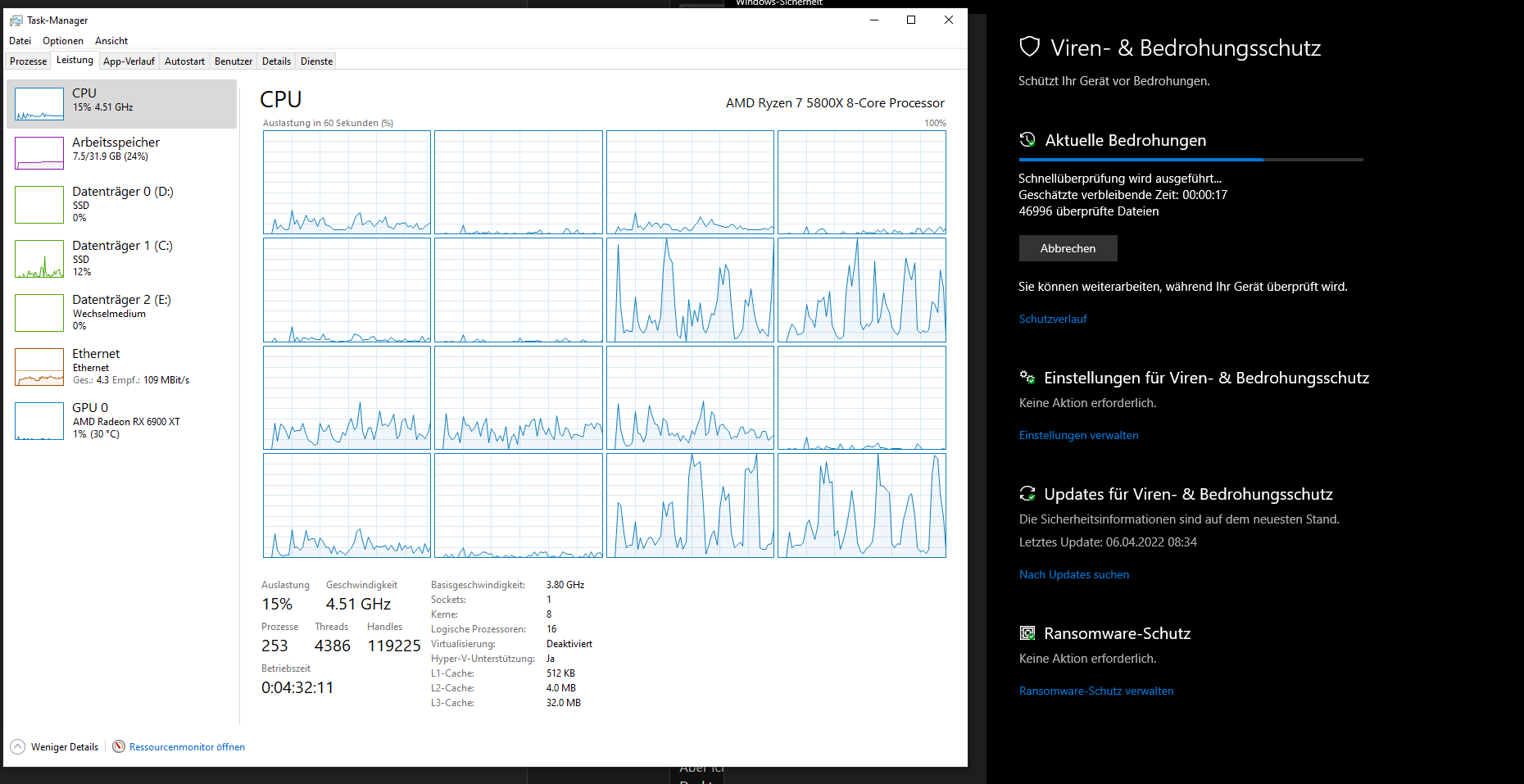
Task: Open Ressourcenmonitor öffnen link
Action: (x=187, y=747)
